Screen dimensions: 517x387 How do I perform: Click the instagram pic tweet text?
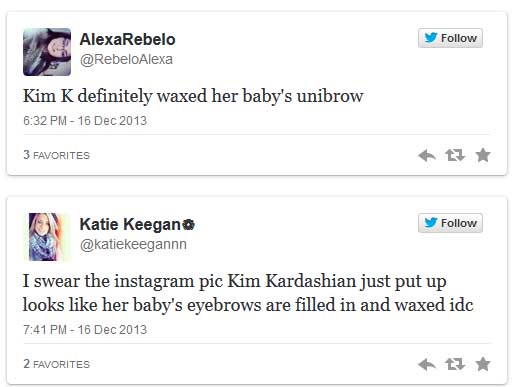pyautogui.click(x=248, y=293)
